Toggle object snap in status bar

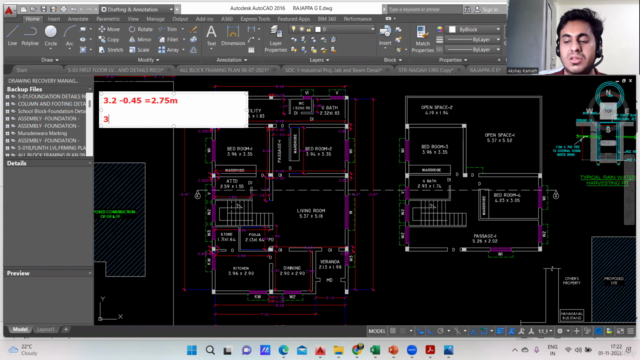[484, 331]
